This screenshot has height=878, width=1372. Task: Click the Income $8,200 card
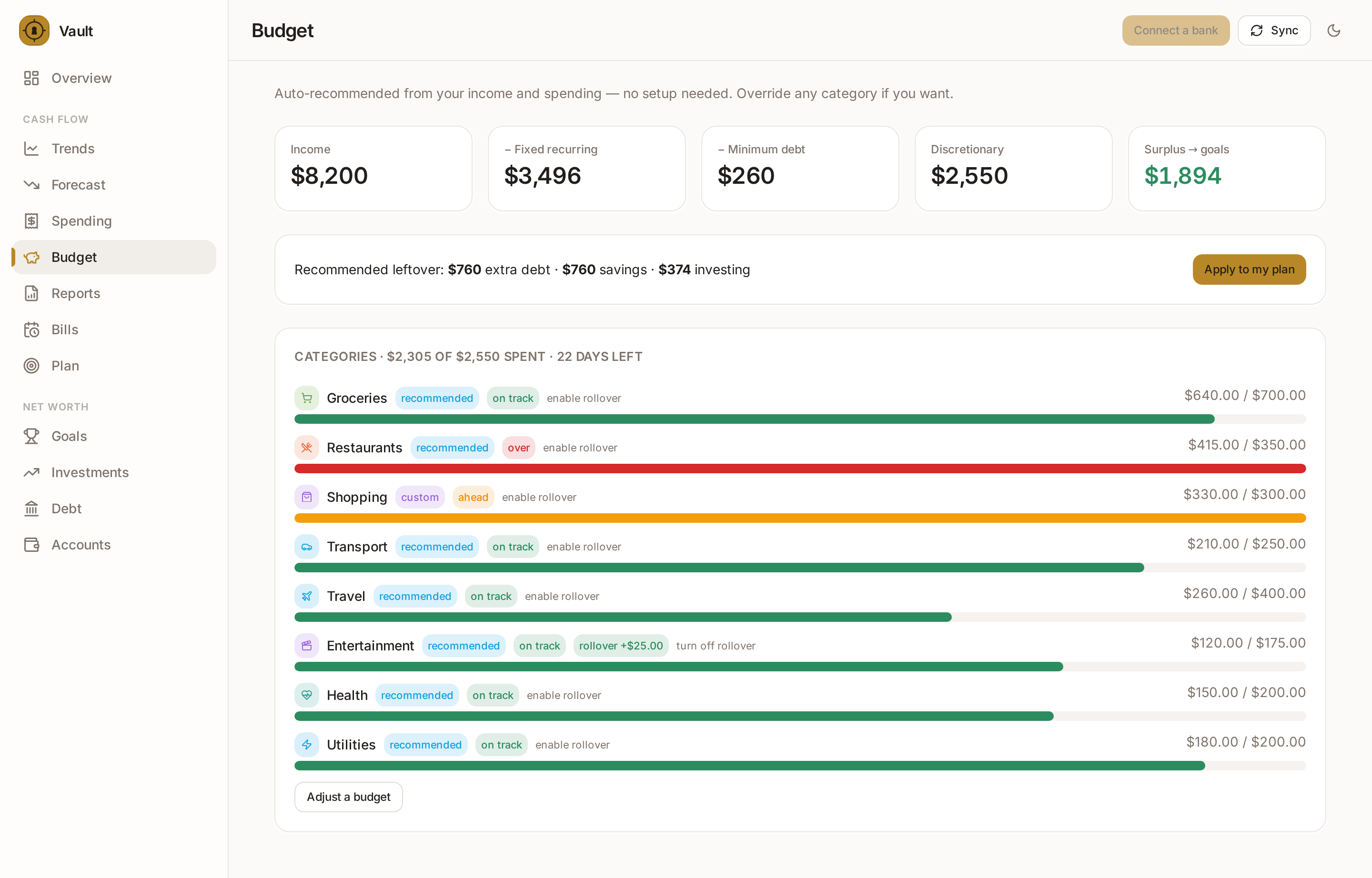click(373, 169)
